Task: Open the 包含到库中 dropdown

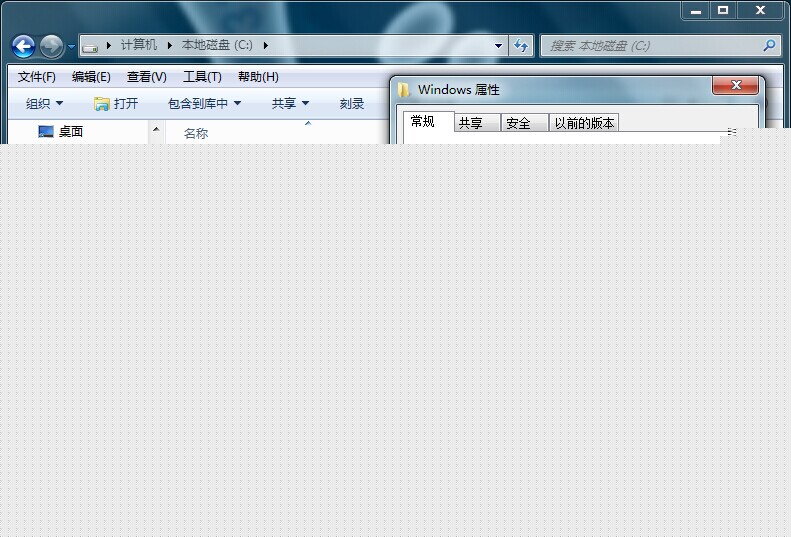Action: point(204,103)
